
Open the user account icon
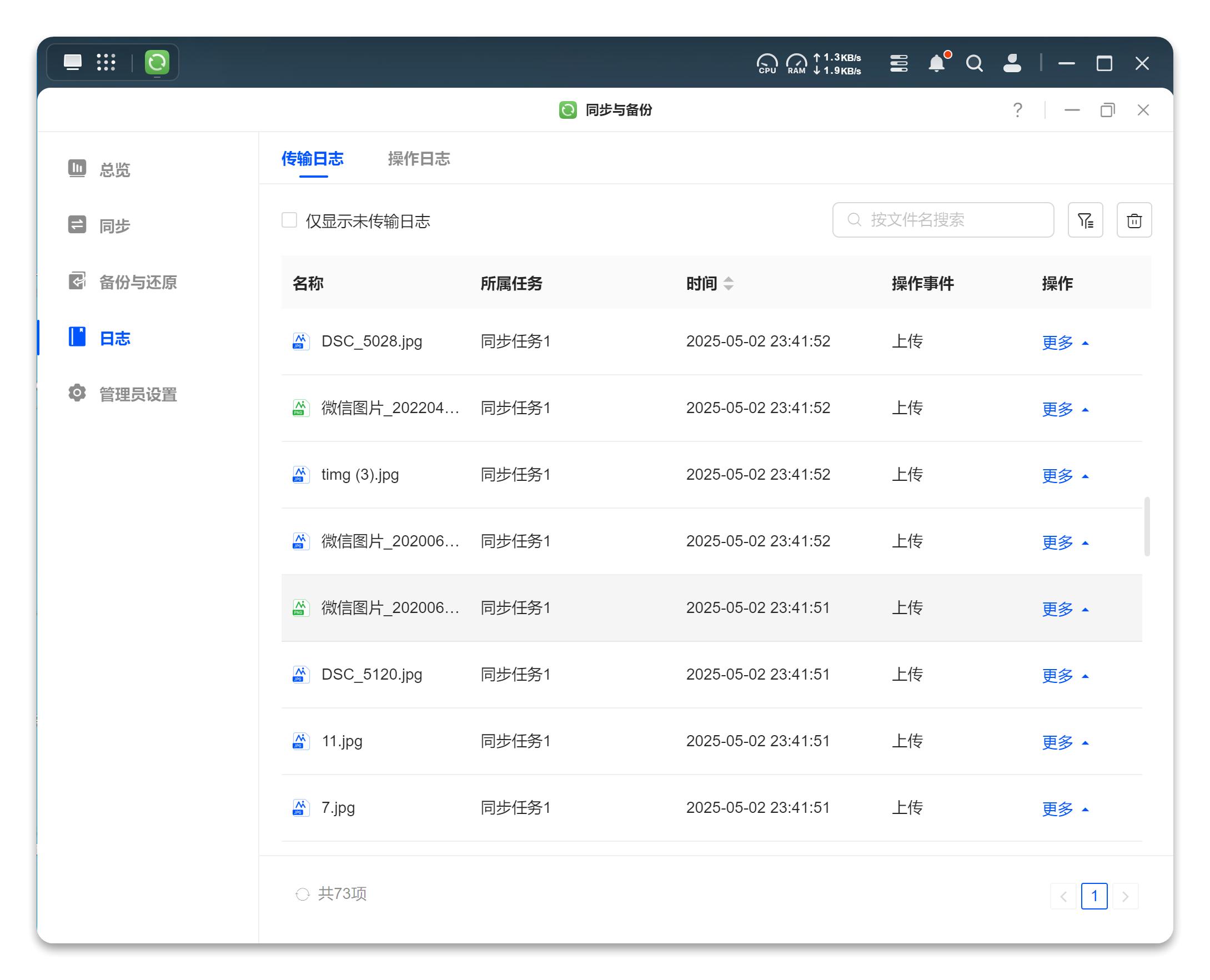click(1011, 63)
